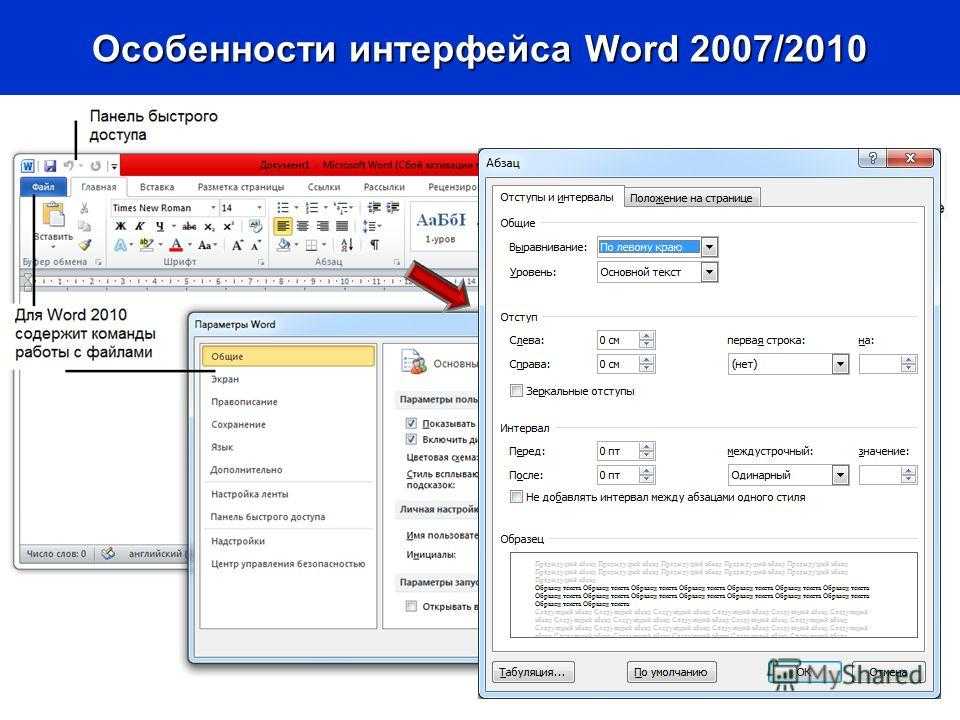
Task: Select Сохранение in Параметры Word list
Action: point(239,424)
